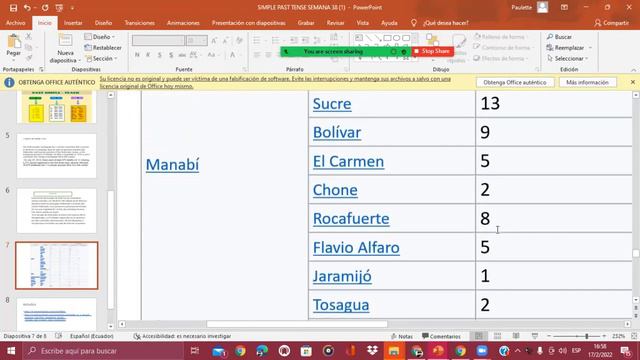
Task: Decrease font size icon
Action: [226, 40]
